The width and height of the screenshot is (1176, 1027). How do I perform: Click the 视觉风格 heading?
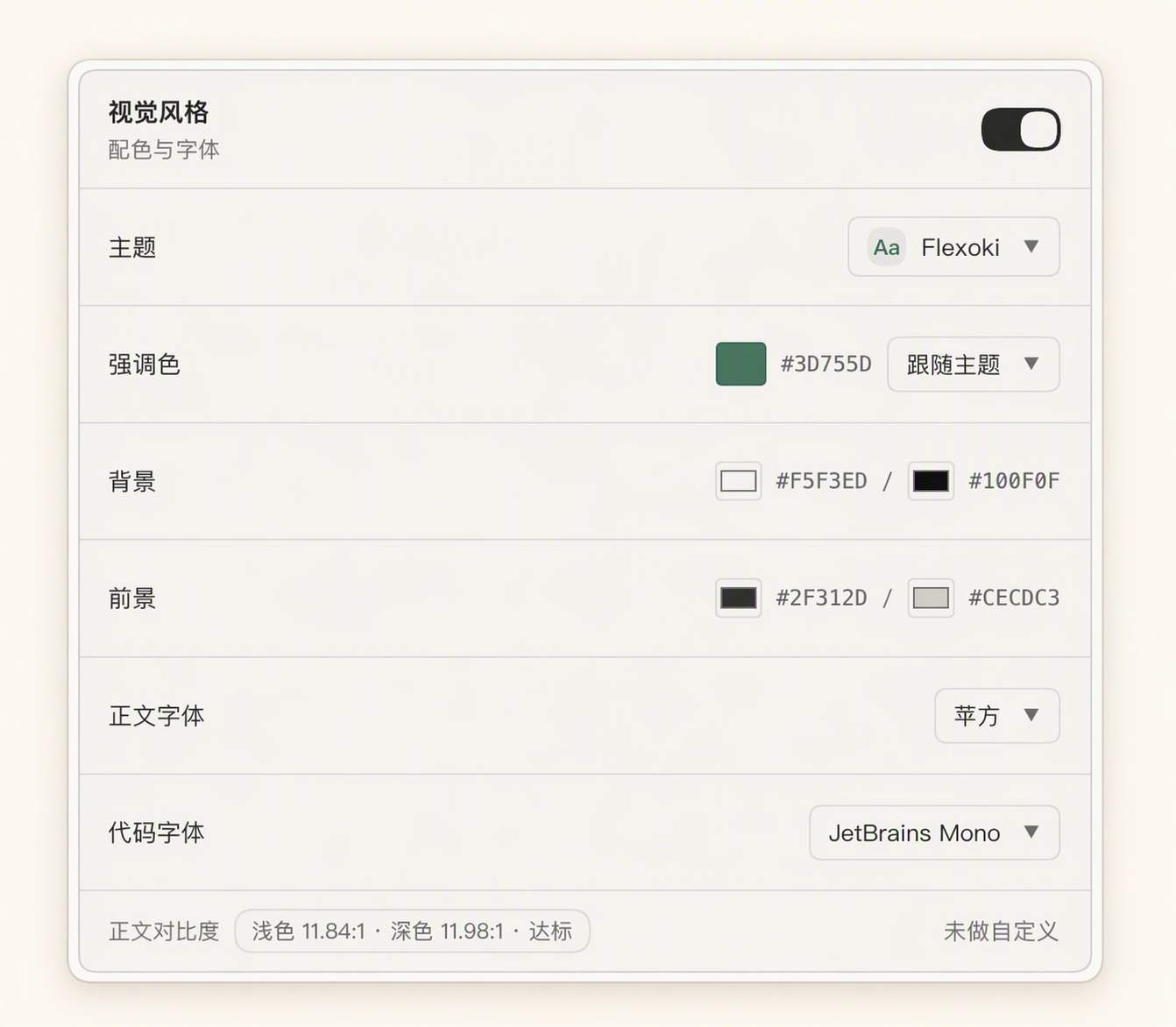coord(159,112)
